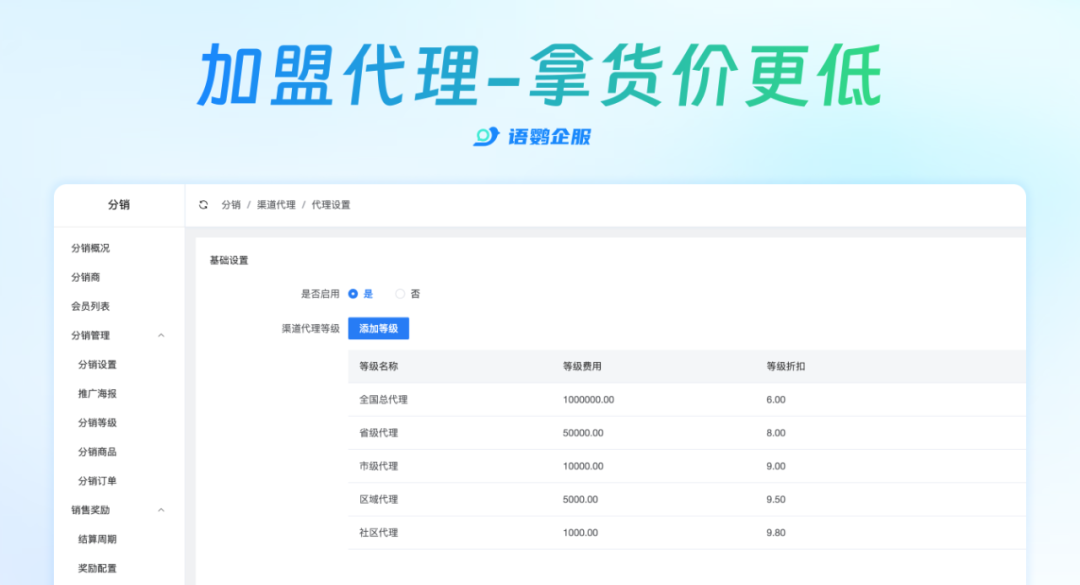This screenshot has width=1080, height=585.
Task: Open 分销设置 submenu item
Action: point(98,365)
